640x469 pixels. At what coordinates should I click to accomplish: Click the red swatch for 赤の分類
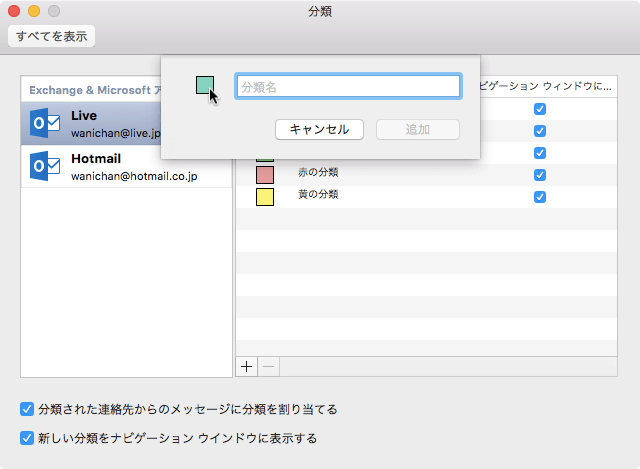[265, 175]
